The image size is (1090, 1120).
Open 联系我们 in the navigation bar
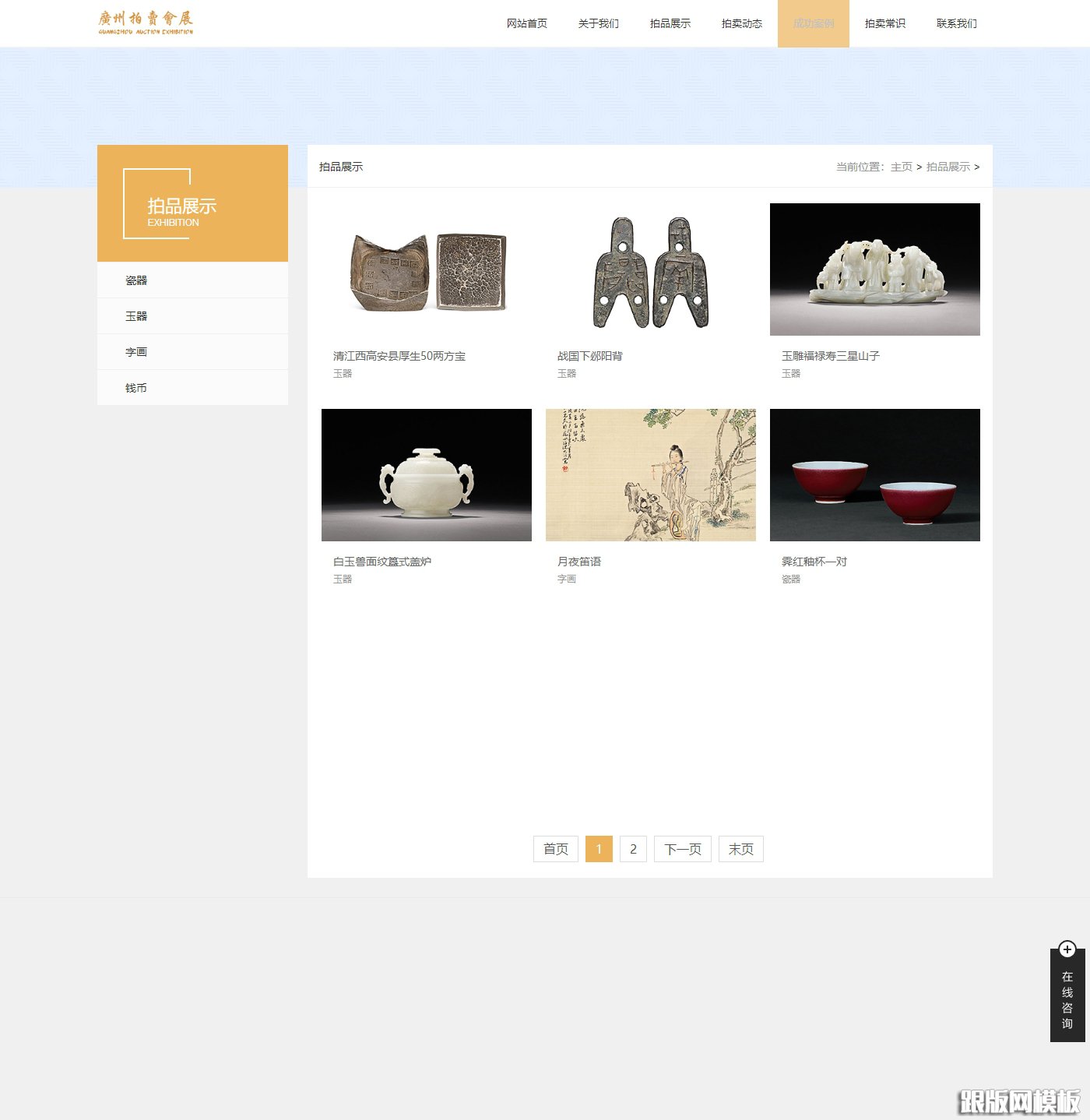(x=956, y=23)
